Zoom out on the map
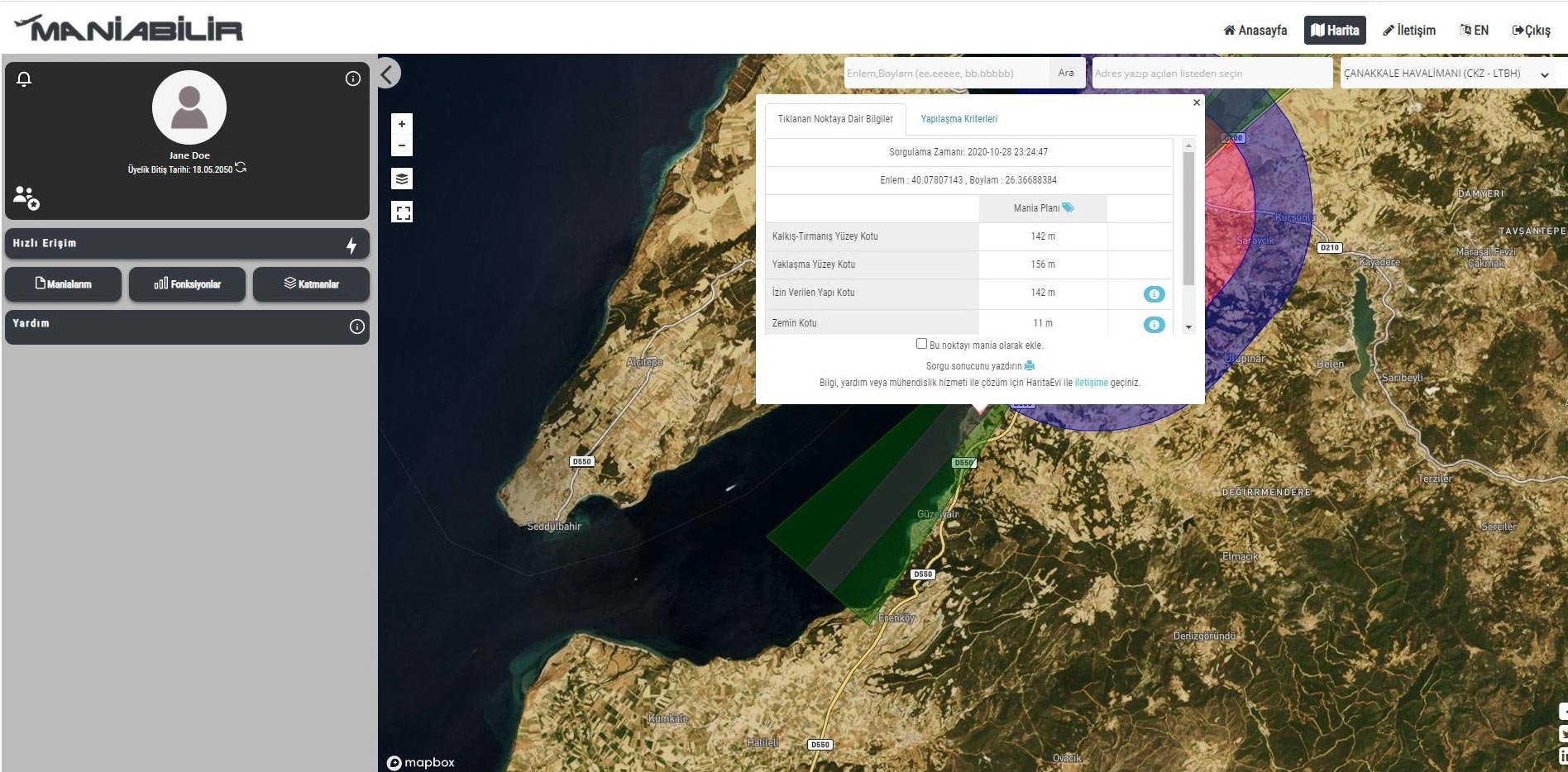 tap(402, 146)
